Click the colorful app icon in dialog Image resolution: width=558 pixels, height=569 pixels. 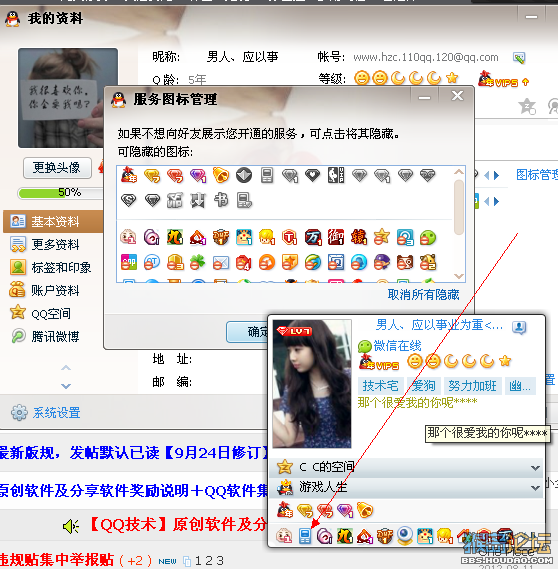(129, 262)
